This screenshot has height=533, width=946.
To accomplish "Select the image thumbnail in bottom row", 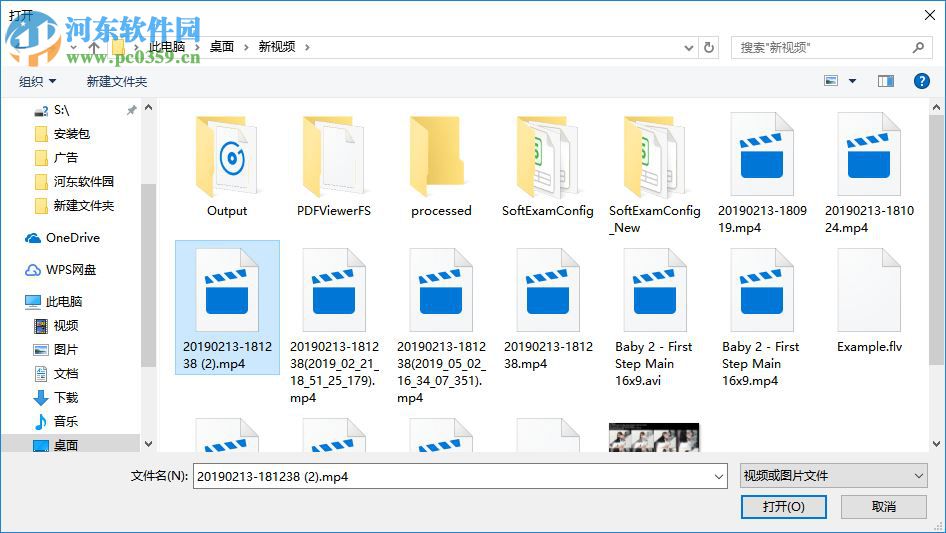I will tap(654, 437).
